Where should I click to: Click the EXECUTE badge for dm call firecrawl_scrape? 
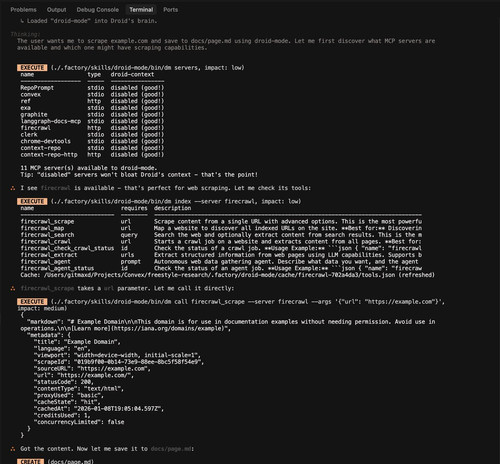32,302
